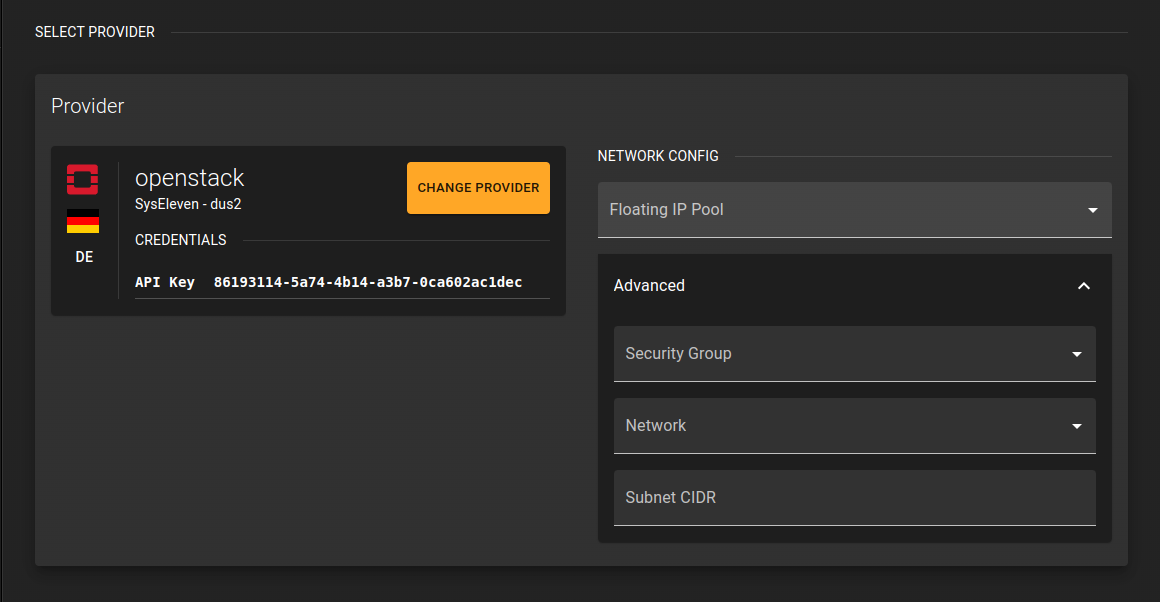Click the Provider panel heading
Screen dimensions: 1160x602
(x=87, y=105)
